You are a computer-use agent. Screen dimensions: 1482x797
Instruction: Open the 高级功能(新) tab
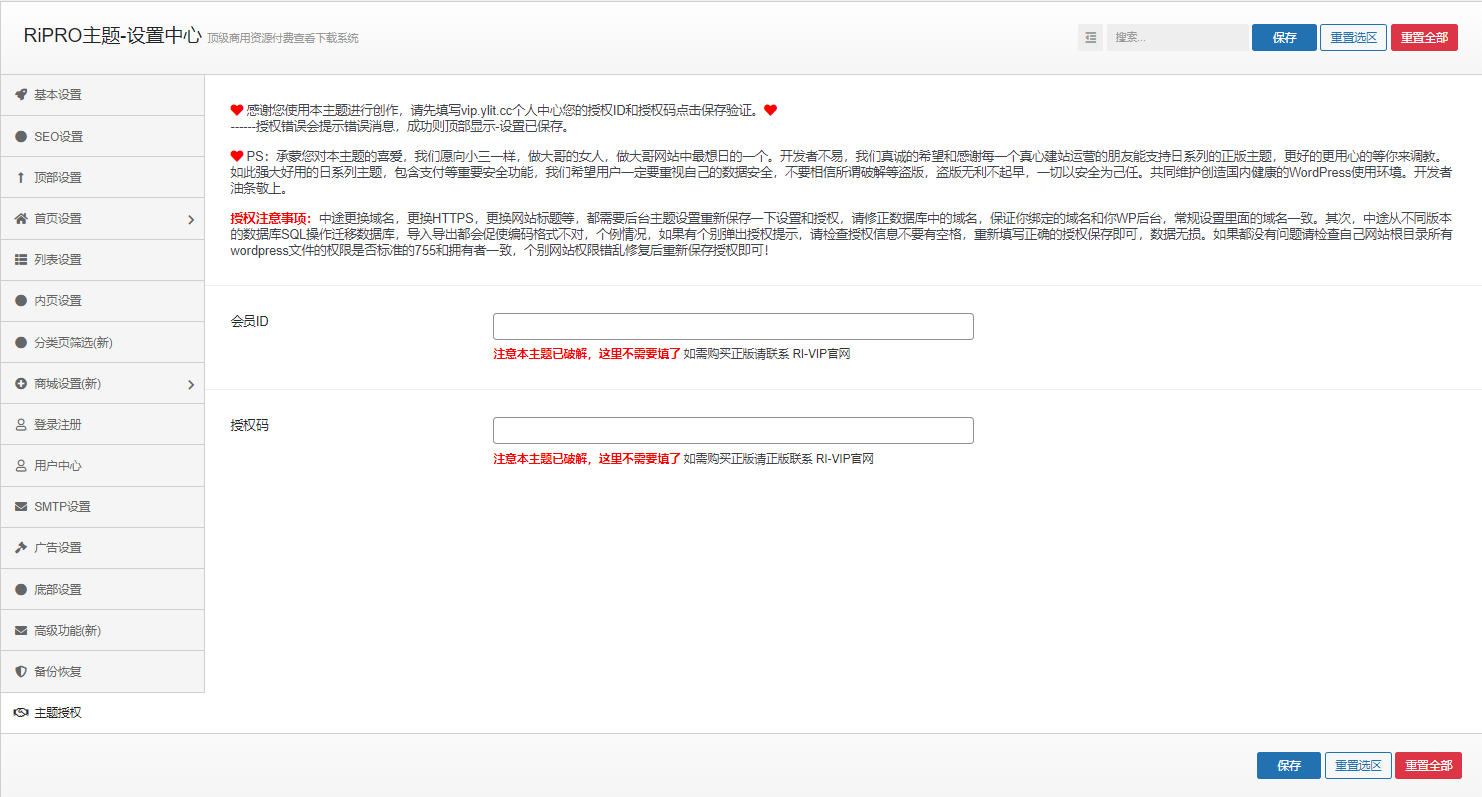click(102, 630)
